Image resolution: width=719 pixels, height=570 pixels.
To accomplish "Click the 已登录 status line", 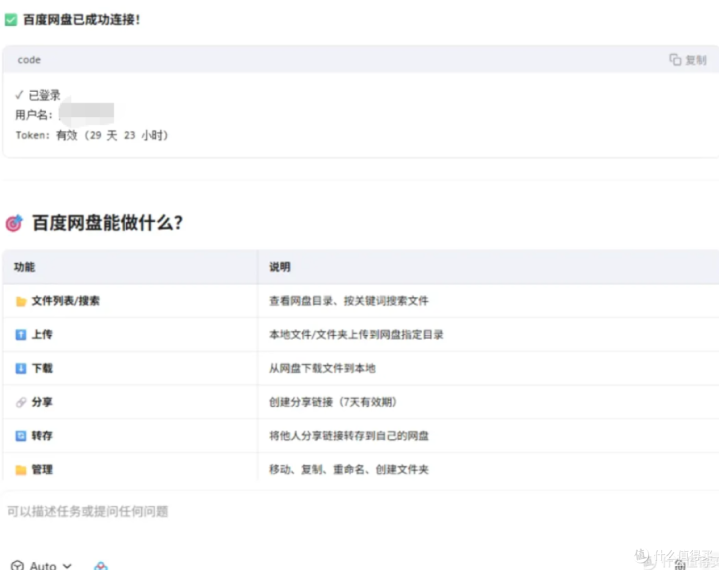I will pyautogui.click(x=38, y=95).
